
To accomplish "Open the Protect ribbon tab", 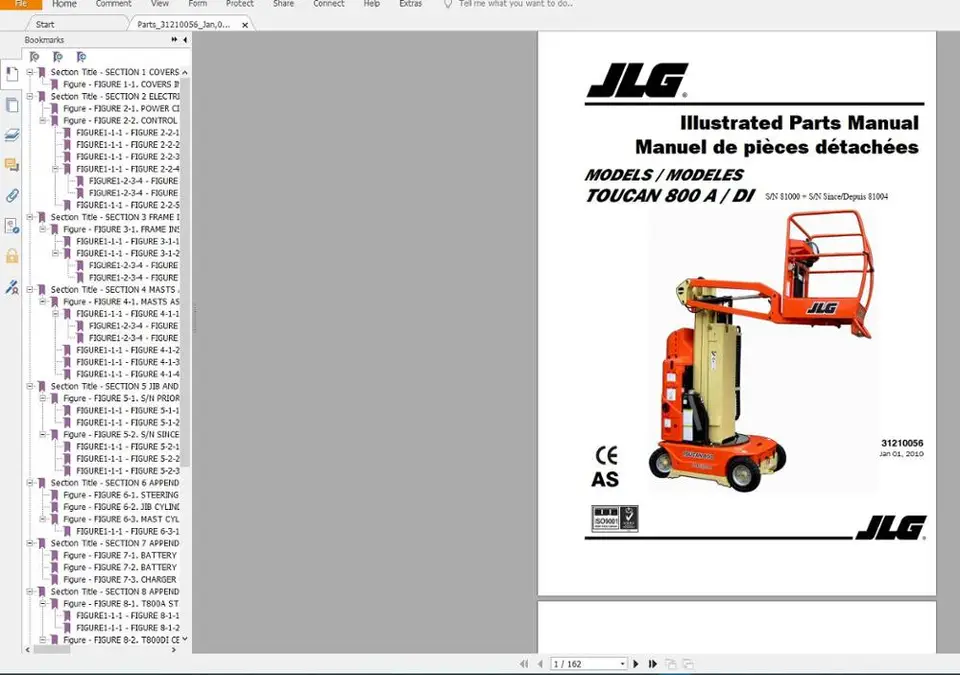I will pos(239,4).
